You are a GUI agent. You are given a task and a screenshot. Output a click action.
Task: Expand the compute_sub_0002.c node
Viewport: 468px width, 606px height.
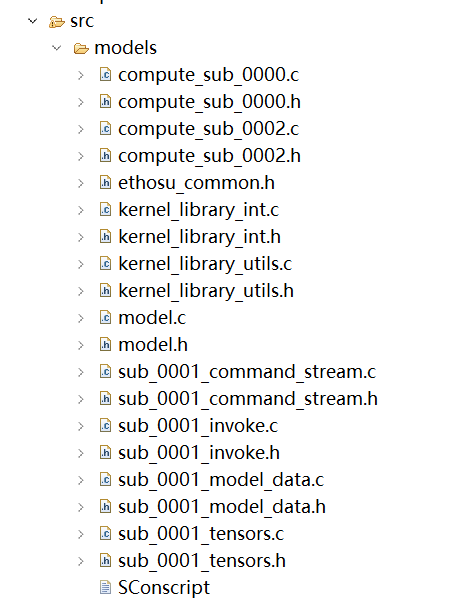[x=81, y=129]
